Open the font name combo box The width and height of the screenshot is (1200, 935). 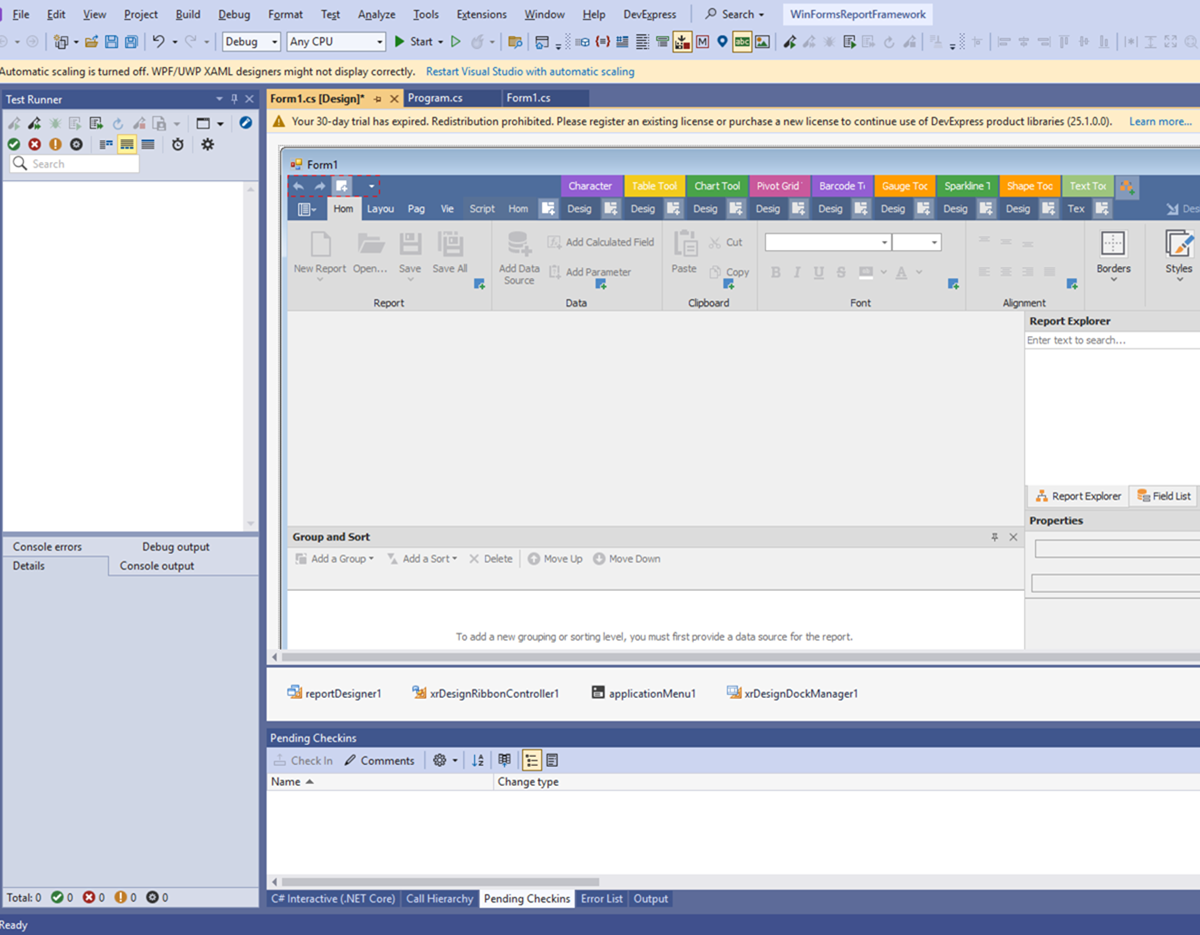[828, 242]
